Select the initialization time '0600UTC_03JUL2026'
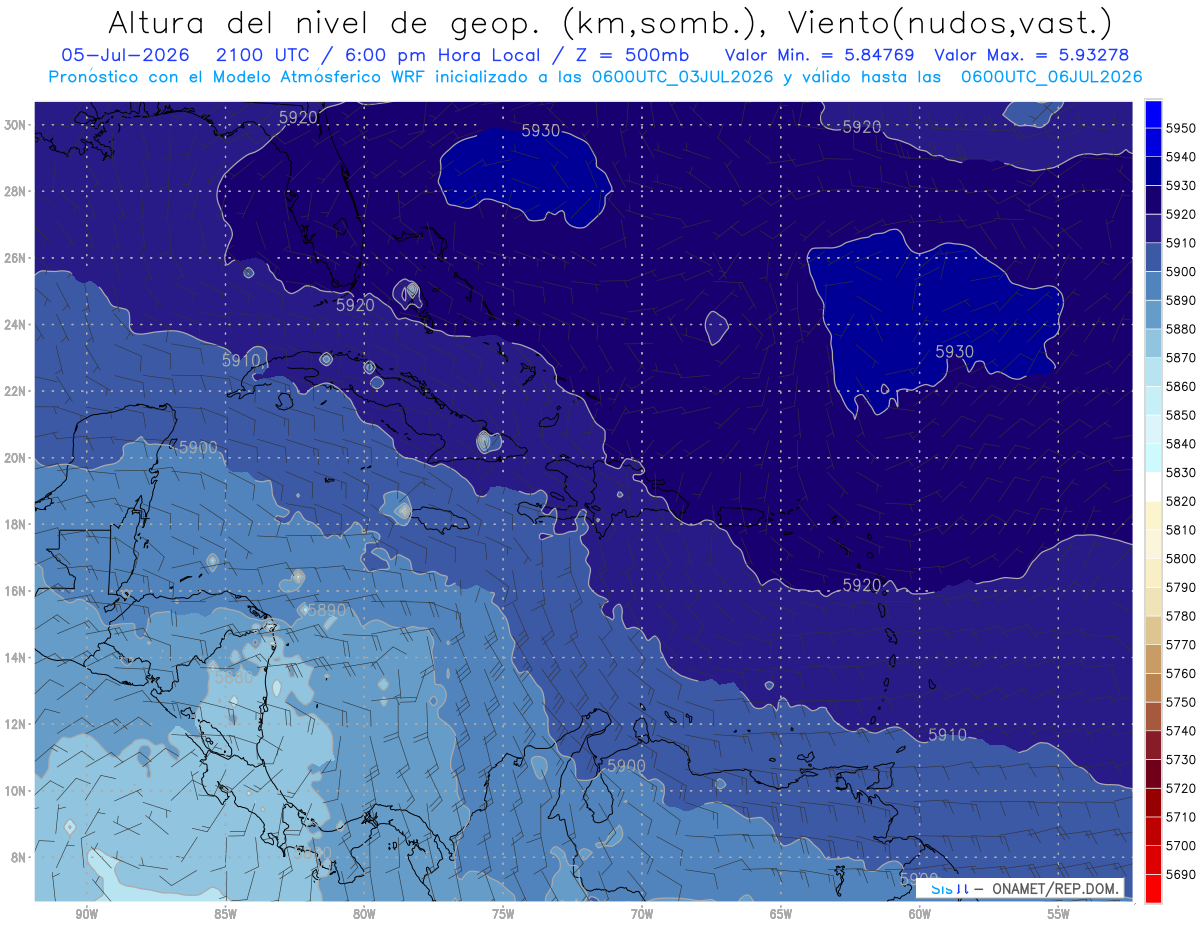The height and width of the screenshot is (927, 1200). point(679,77)
